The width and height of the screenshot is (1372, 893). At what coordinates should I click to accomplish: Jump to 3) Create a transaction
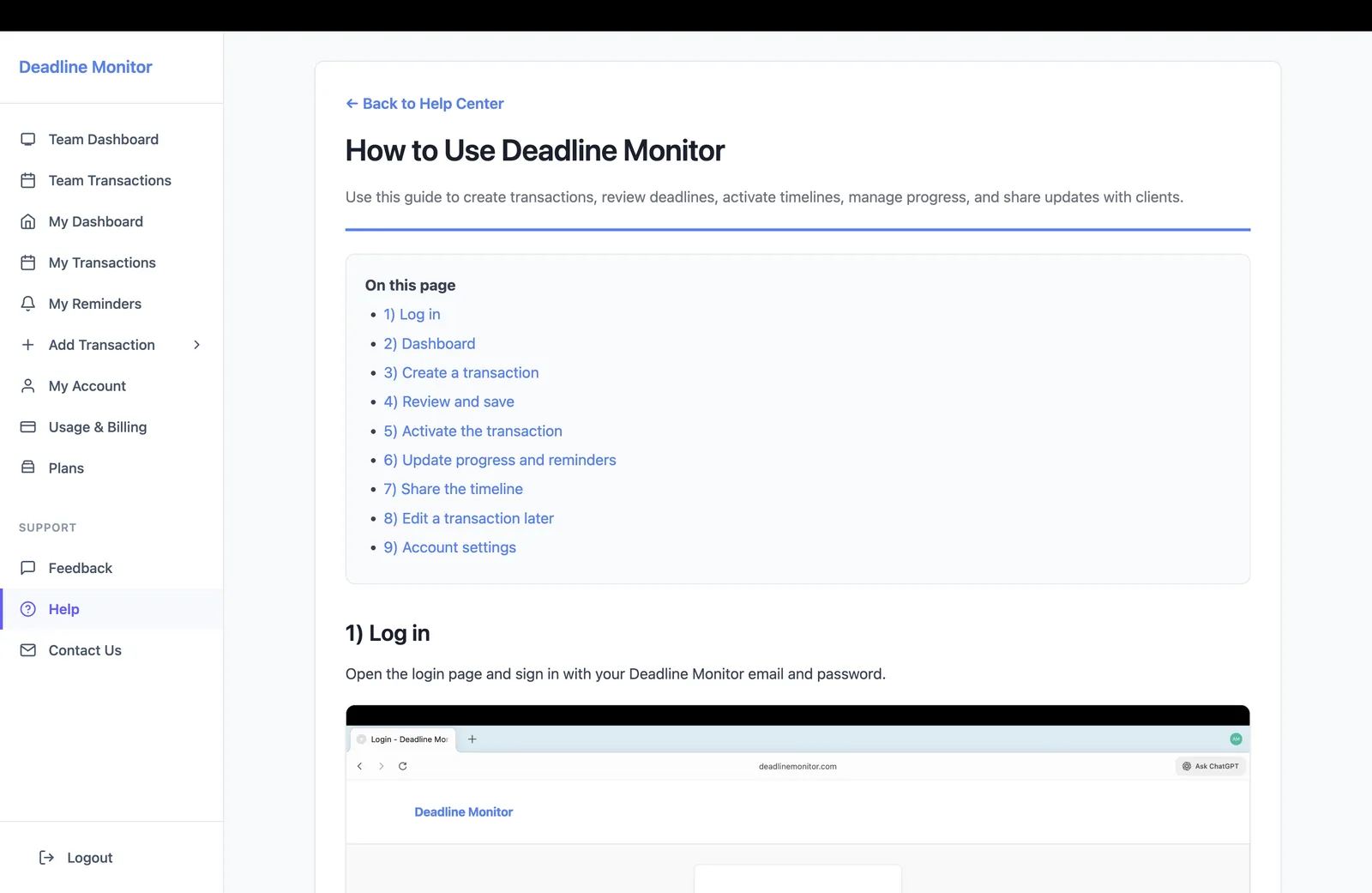pyautogui.click(x=461, y=372)
